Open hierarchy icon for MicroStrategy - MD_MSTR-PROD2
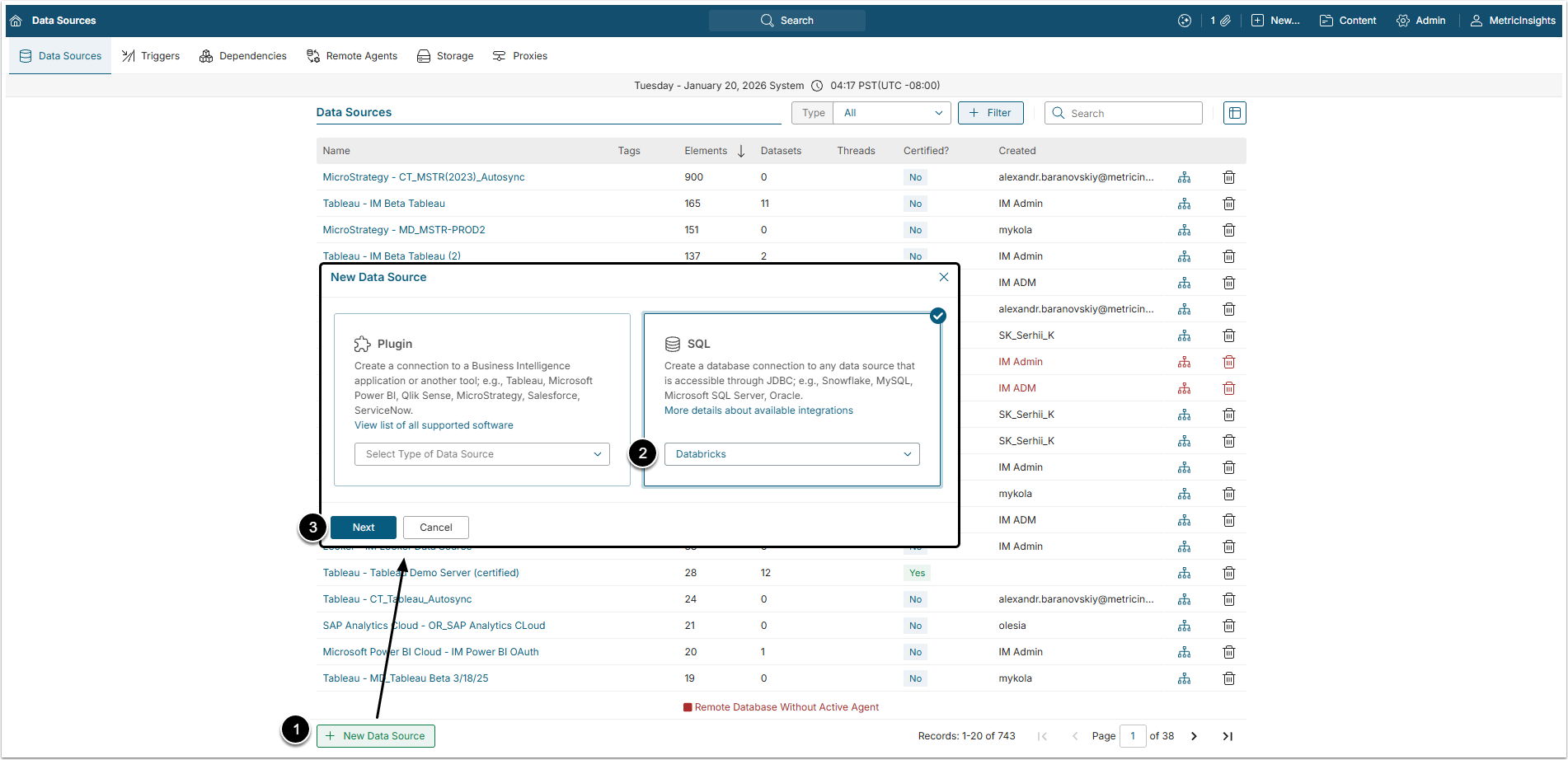The height and width of the screenshot is (760, 1568). coord(1184,230)
